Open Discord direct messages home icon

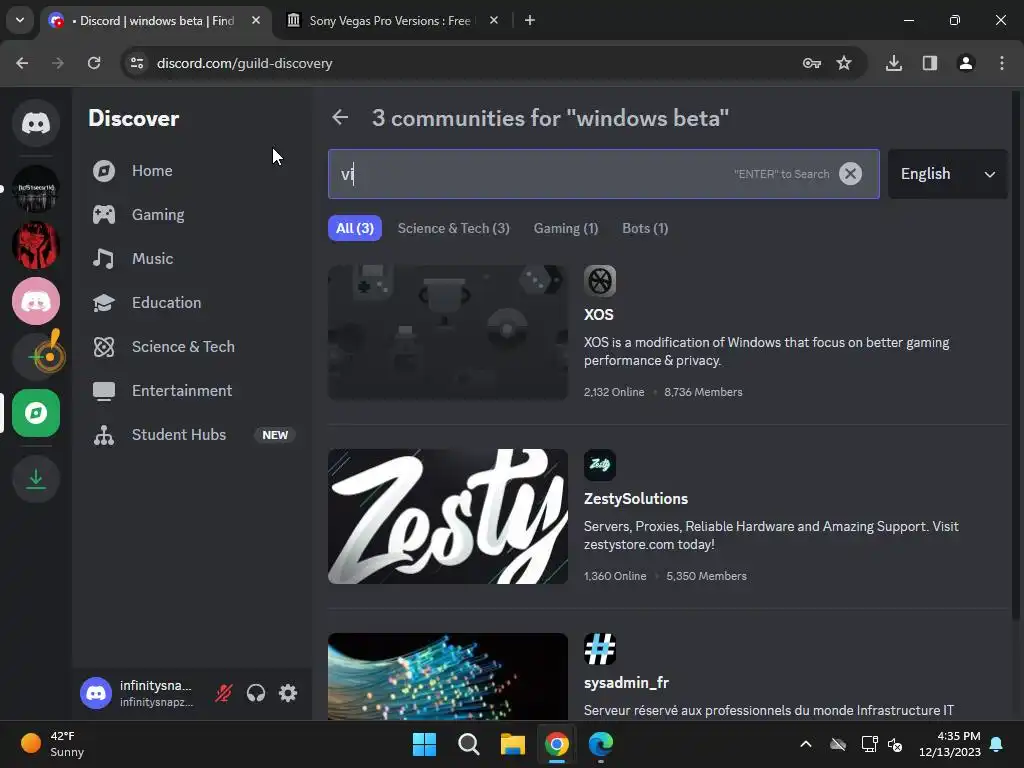pyautogui.click(x=36, y=123)
